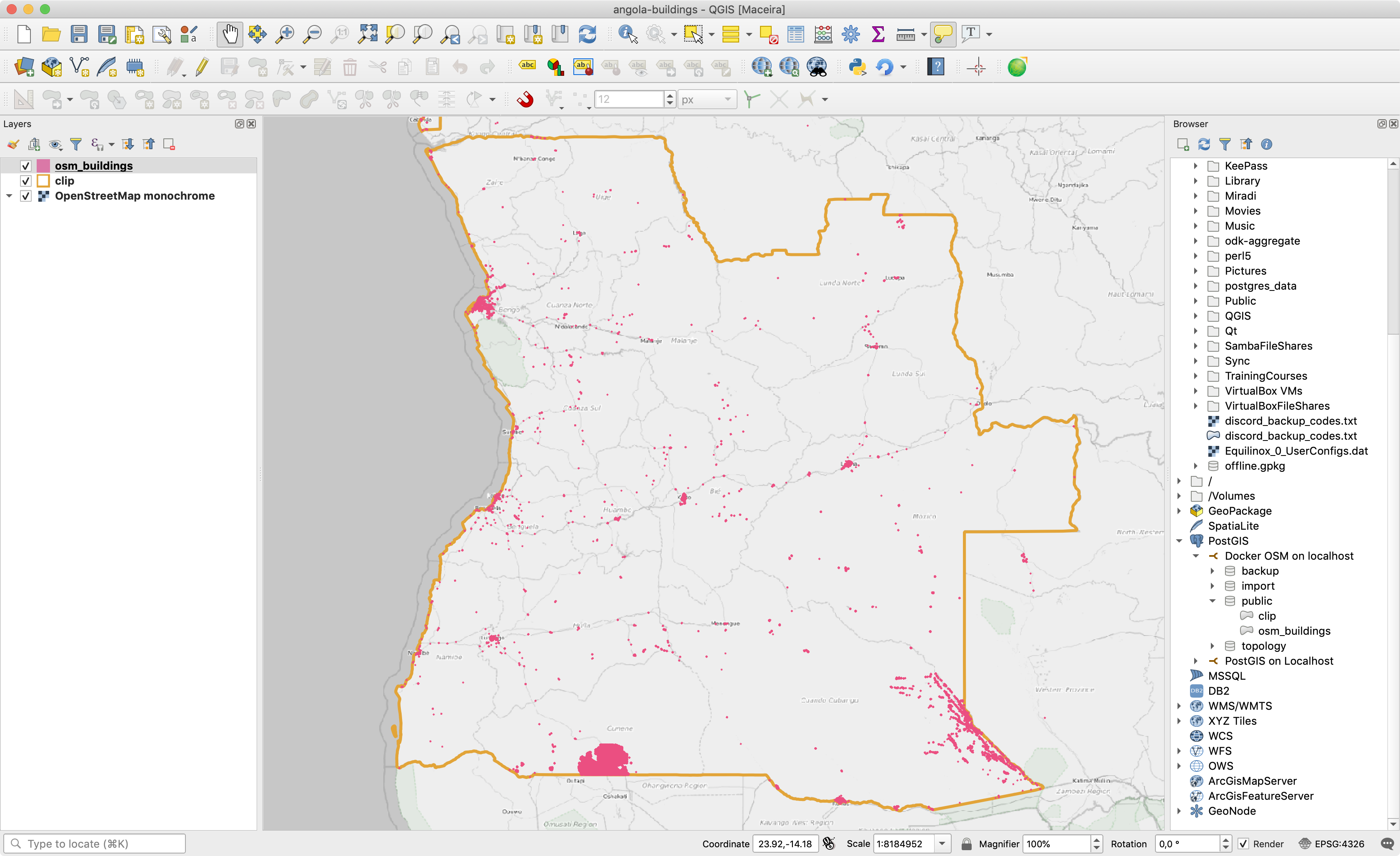Click the Type to locate field
Viewport: 1400px width, 856px height.
[x=102, y=843]
